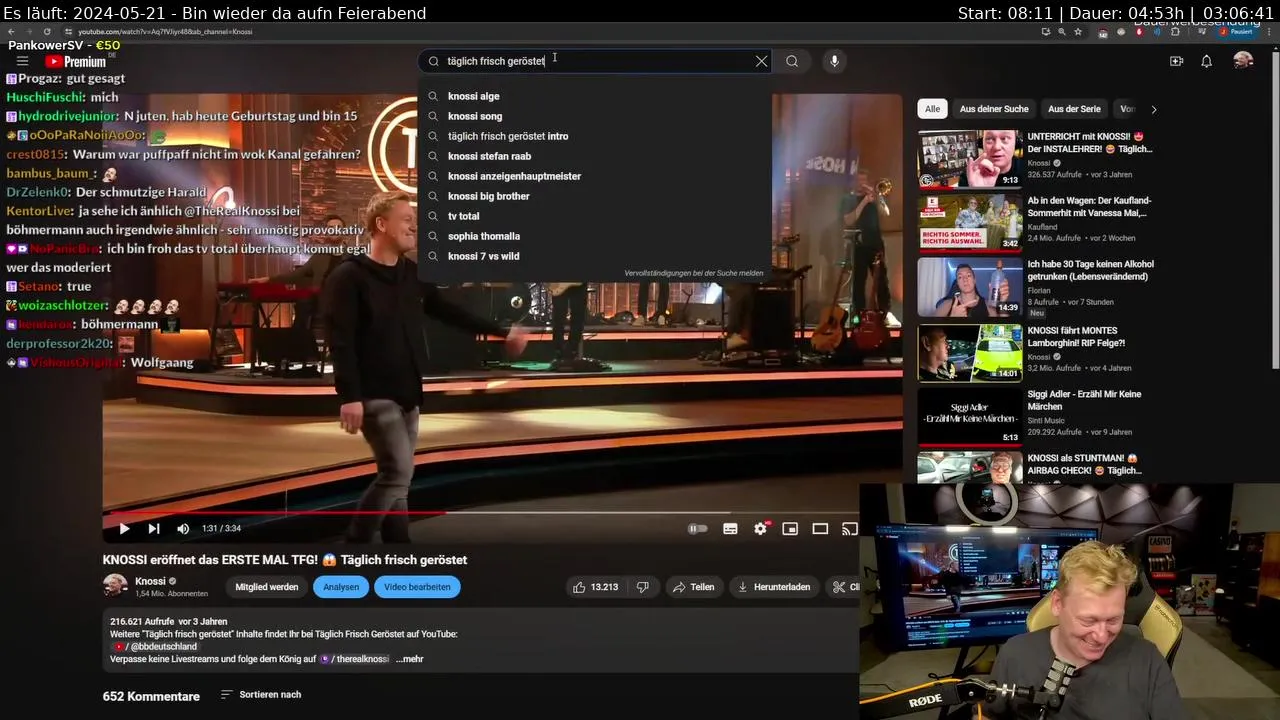This screenshot has width=1280, height=720.
Task: Click Mitglied werden button
Action: pyautogui.click(x=267, y=587)
